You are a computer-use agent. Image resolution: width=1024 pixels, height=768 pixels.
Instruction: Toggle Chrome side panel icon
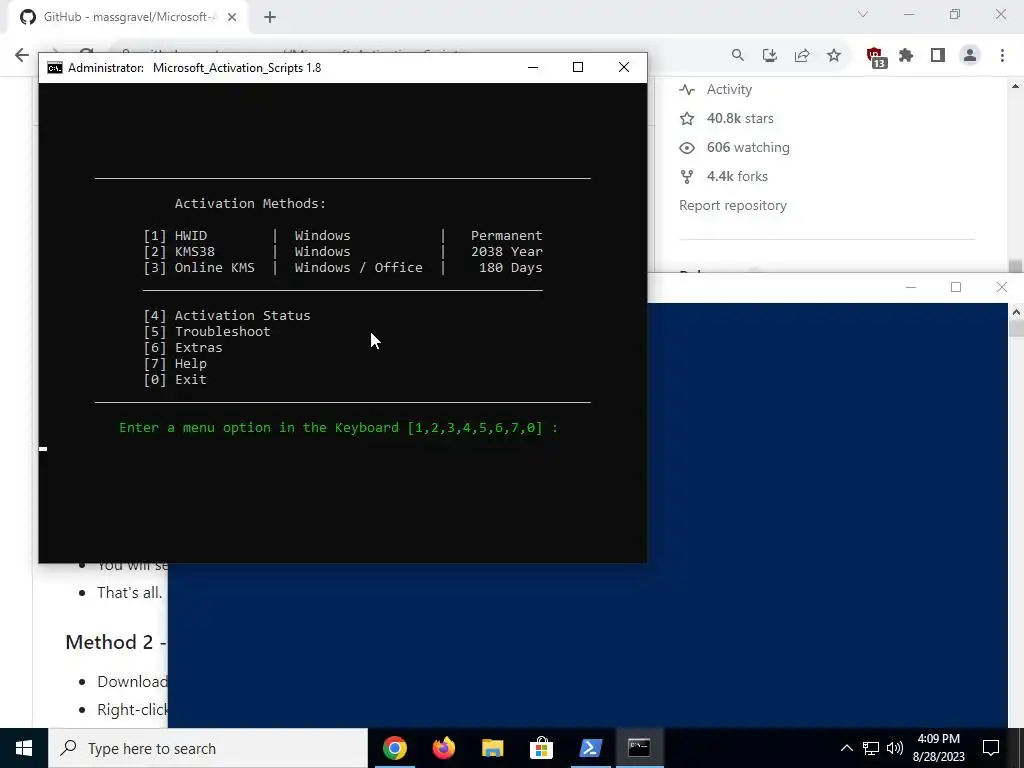tap(938, 56)
